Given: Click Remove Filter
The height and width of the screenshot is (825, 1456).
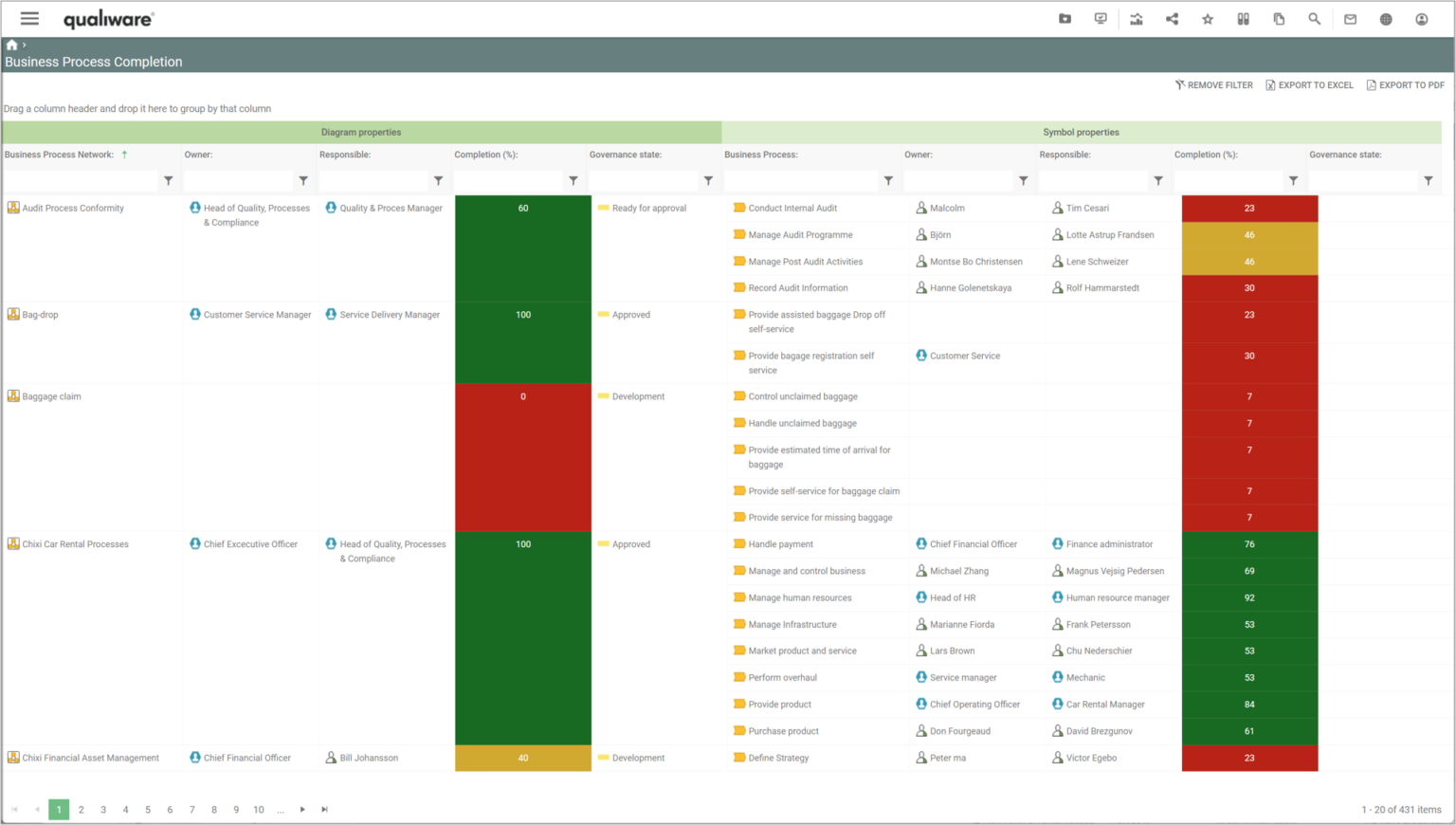Looking at the screenshot, I should point(1213,84).
